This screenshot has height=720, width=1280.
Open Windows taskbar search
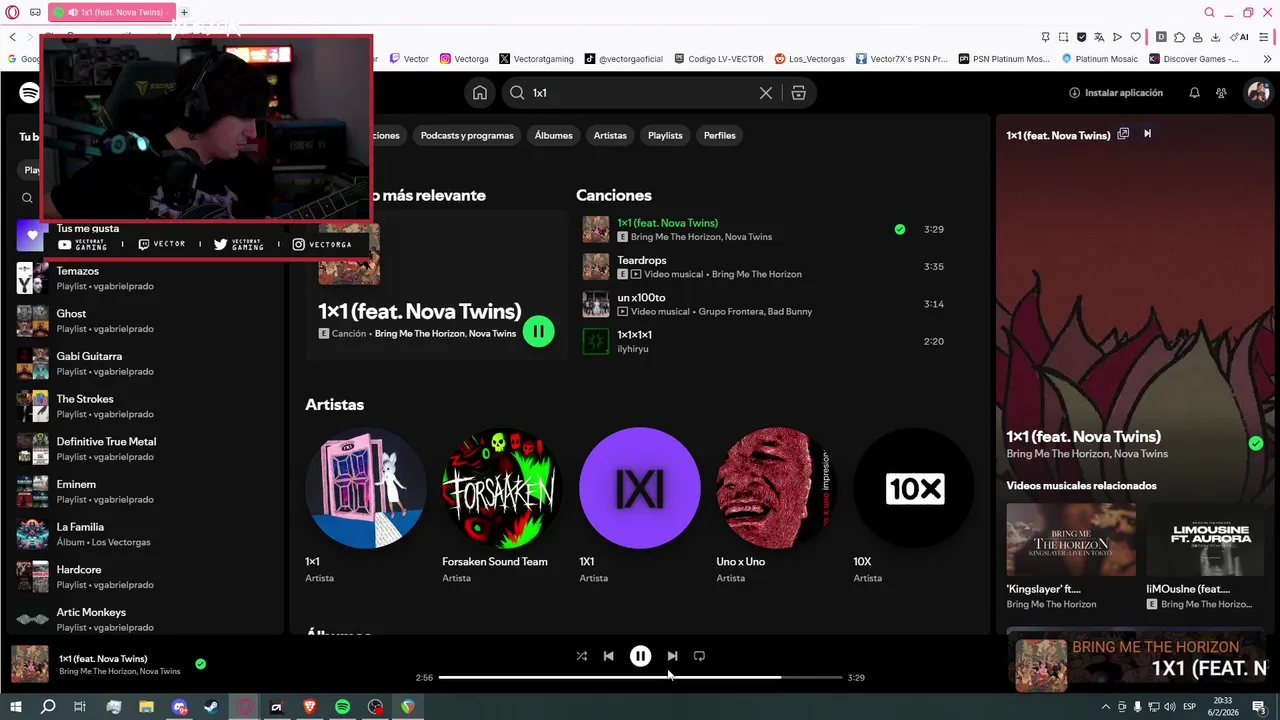pyautogui.click(x=48, y=707)
